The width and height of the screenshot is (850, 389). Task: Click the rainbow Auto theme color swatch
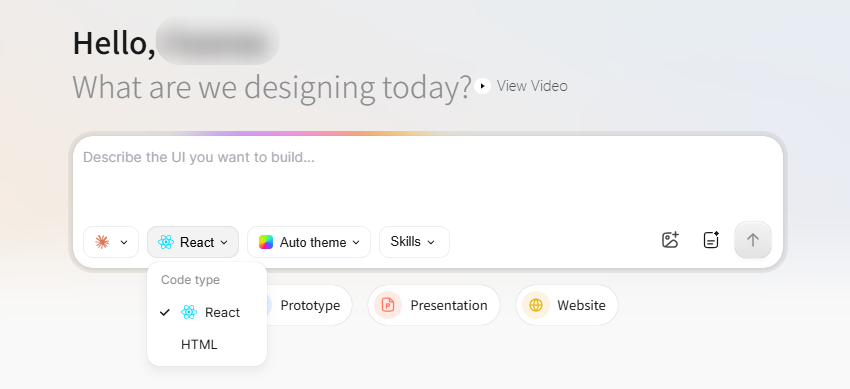pos(266,242)
